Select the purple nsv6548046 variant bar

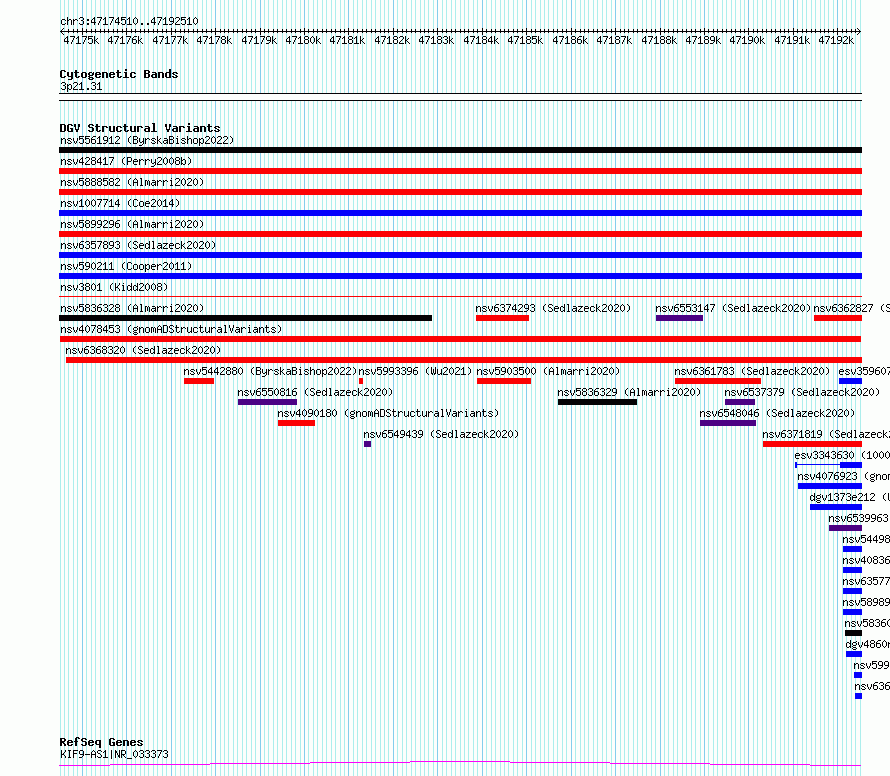(x=728, y=423)
